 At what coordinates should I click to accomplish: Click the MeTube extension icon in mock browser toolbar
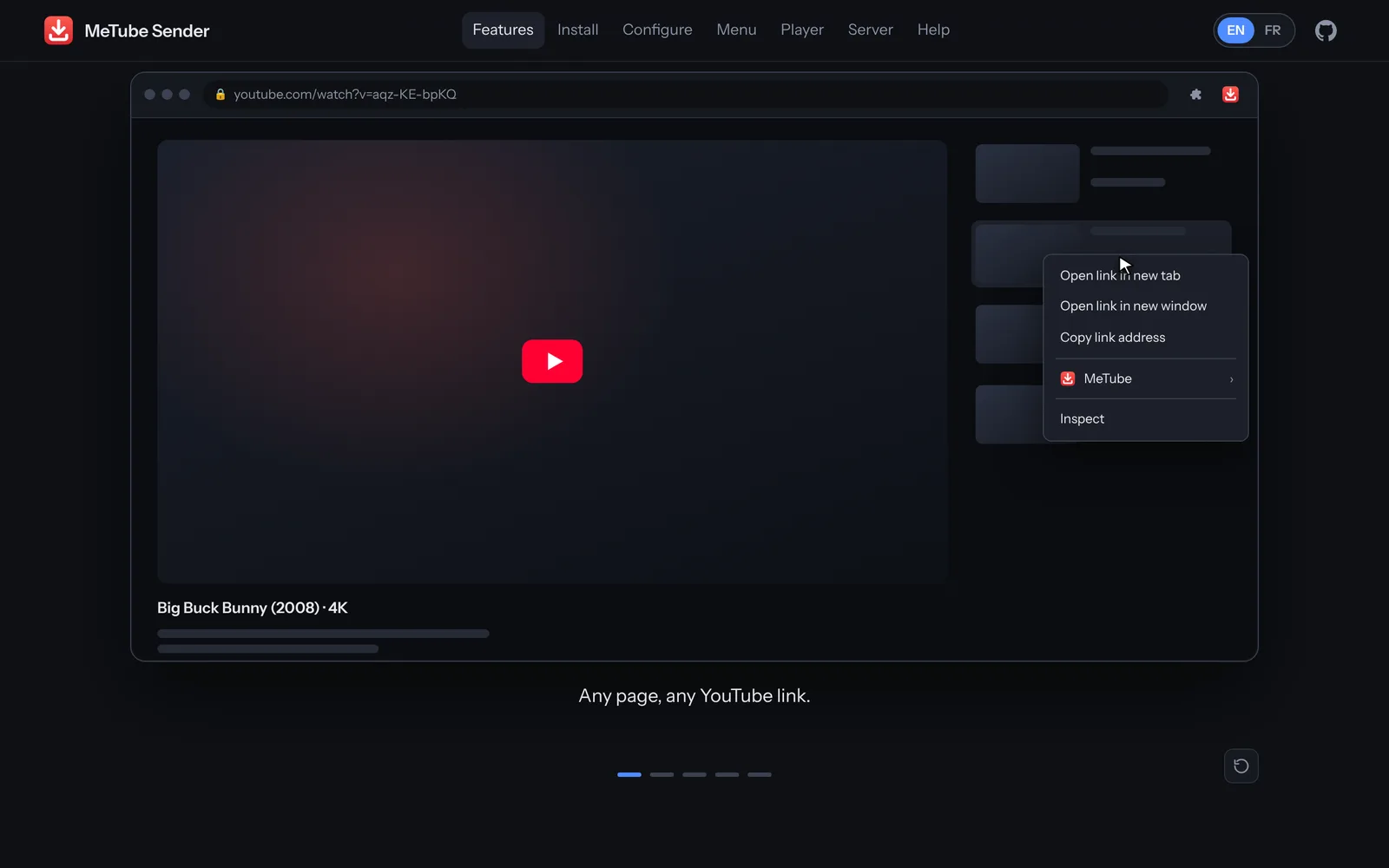click(x=1230, y=95)
